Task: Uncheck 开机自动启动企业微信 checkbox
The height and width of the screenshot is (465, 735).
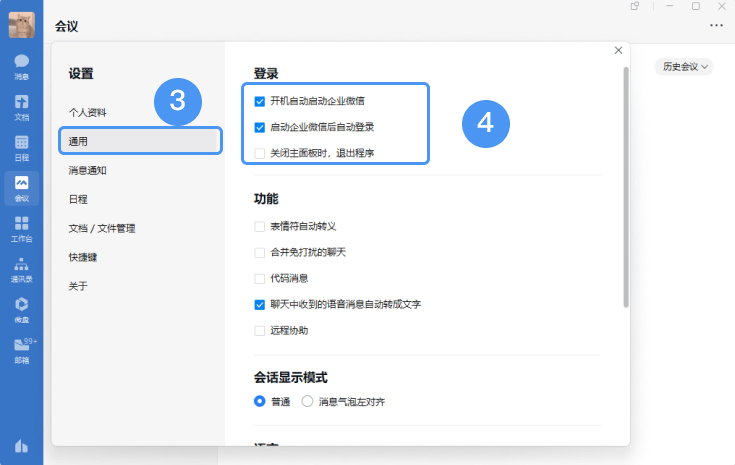Action: click(260, 101)
